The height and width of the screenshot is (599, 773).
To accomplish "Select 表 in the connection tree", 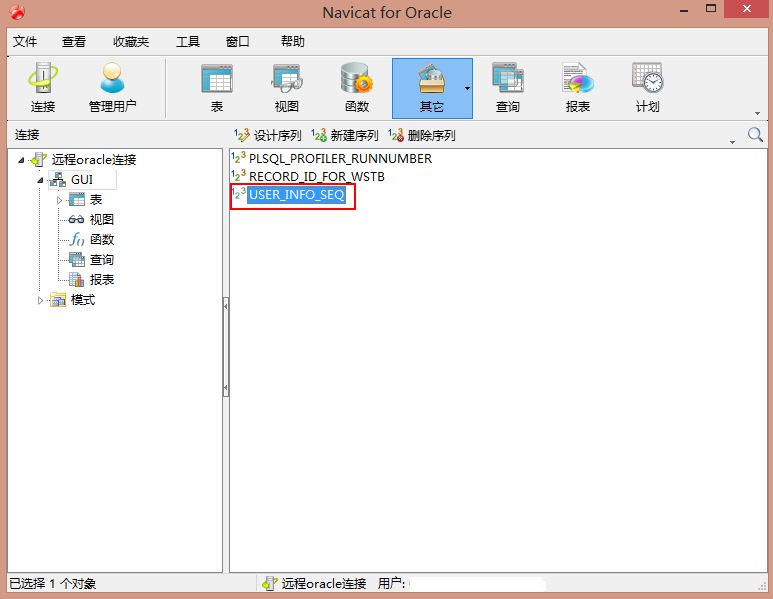I will point(96,200).
